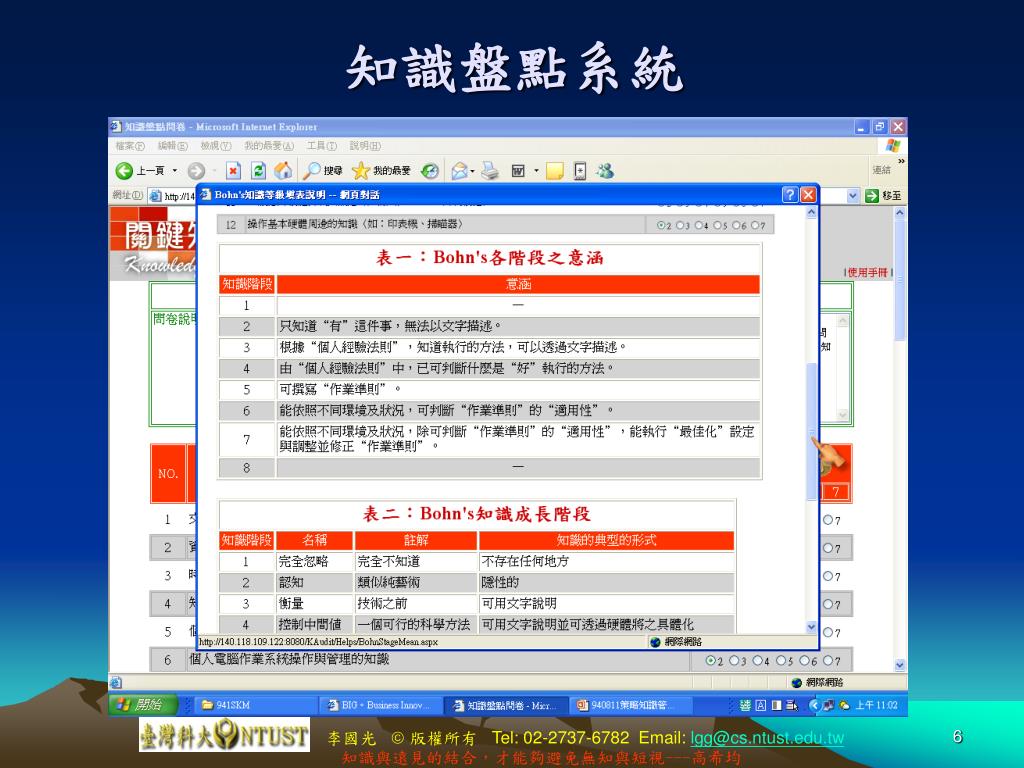
Task: Select radio option 5 in dialog row 12
Action: coord(717,225)
